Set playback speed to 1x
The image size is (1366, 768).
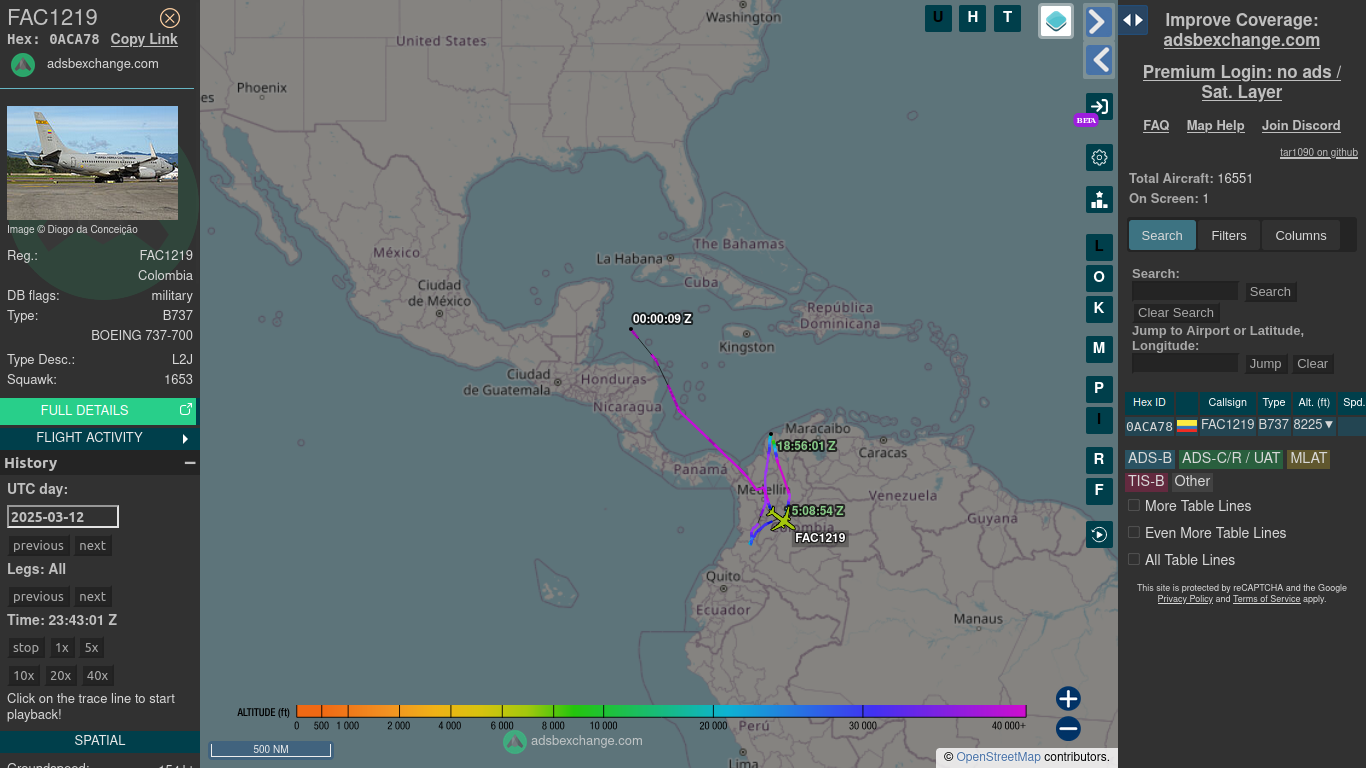click(62, 648)
